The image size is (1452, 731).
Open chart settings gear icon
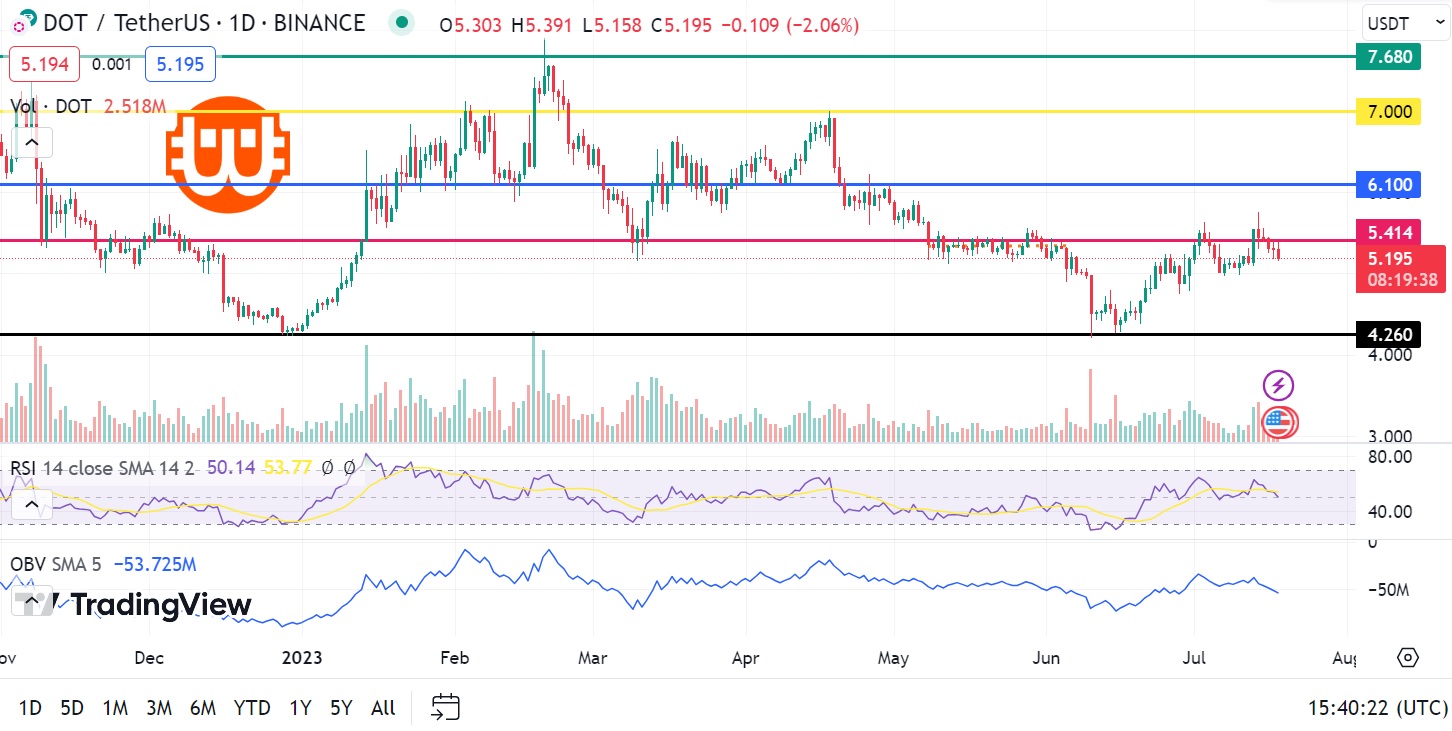(1408, 657)
